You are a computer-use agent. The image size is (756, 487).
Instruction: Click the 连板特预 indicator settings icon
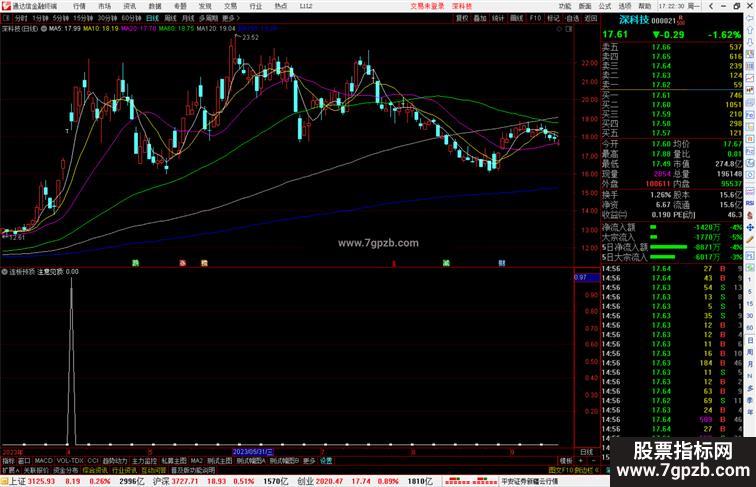(x=4, y=271)
